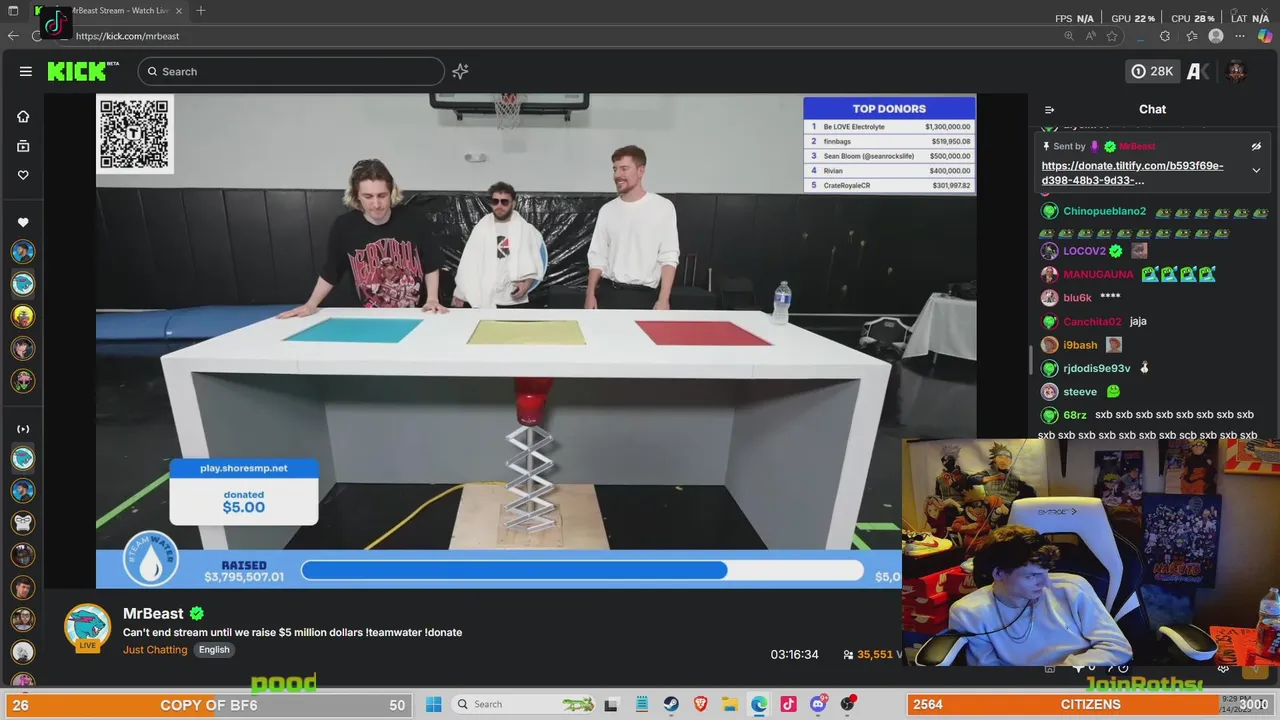Click the MrBeast channel name
Image resolution: width=1280 pixels, height=720 pixels.
153,613
